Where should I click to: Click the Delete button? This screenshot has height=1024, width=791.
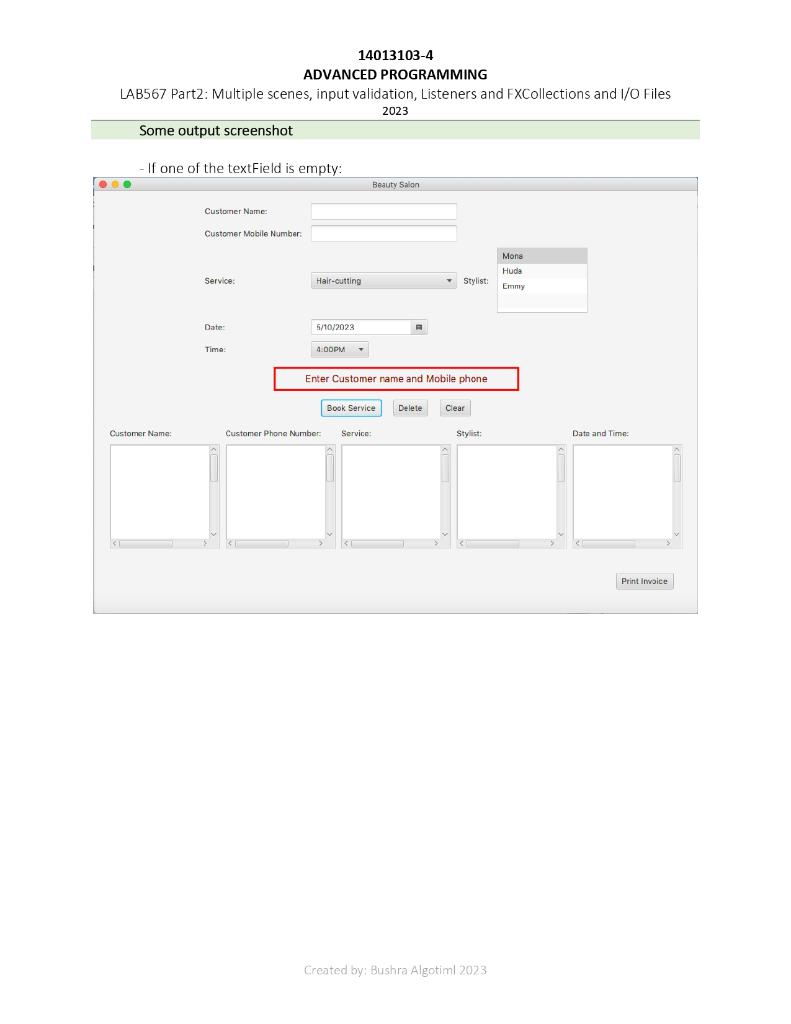click(x=410, y=408)
